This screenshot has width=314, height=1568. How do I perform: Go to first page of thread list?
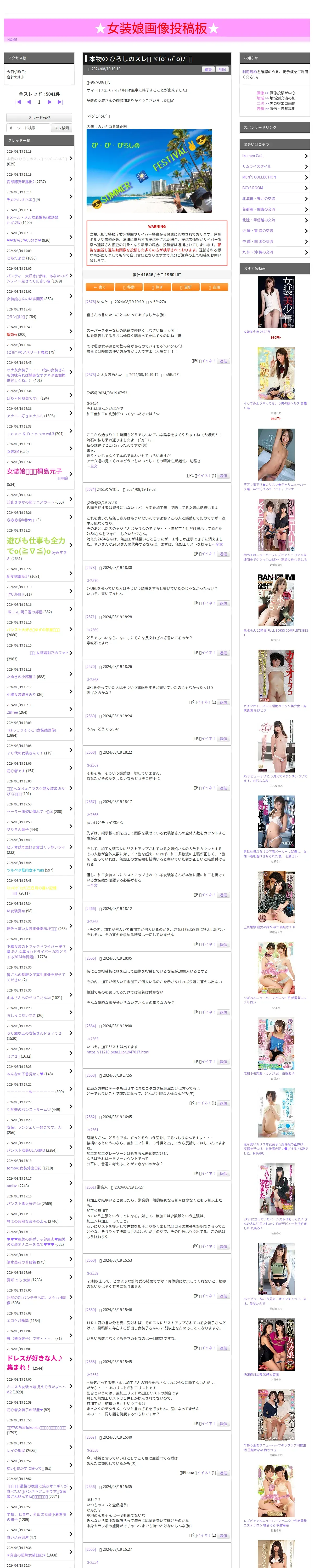coord(18,102)
